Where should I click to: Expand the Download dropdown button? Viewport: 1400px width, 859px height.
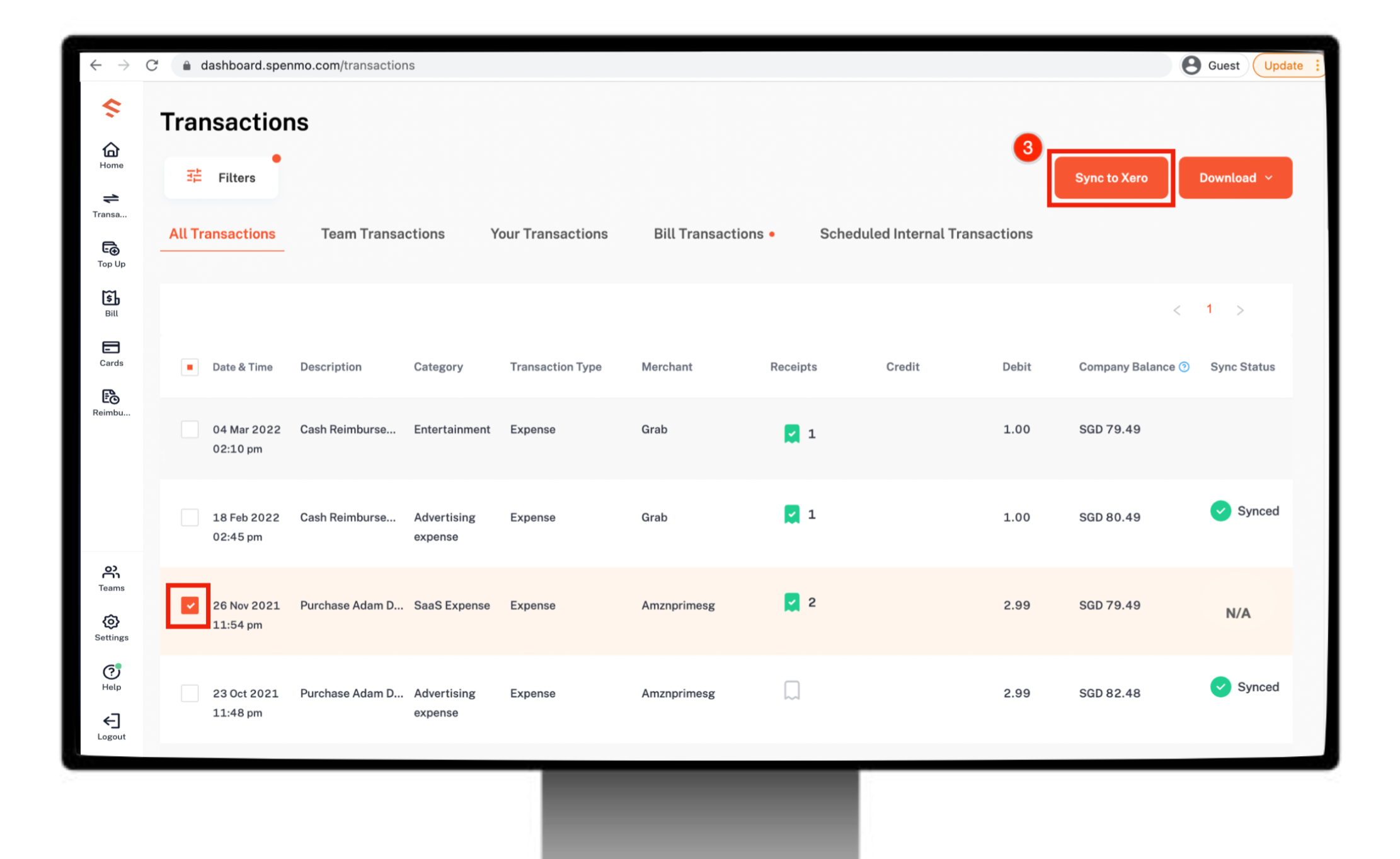coord(1235,178)
